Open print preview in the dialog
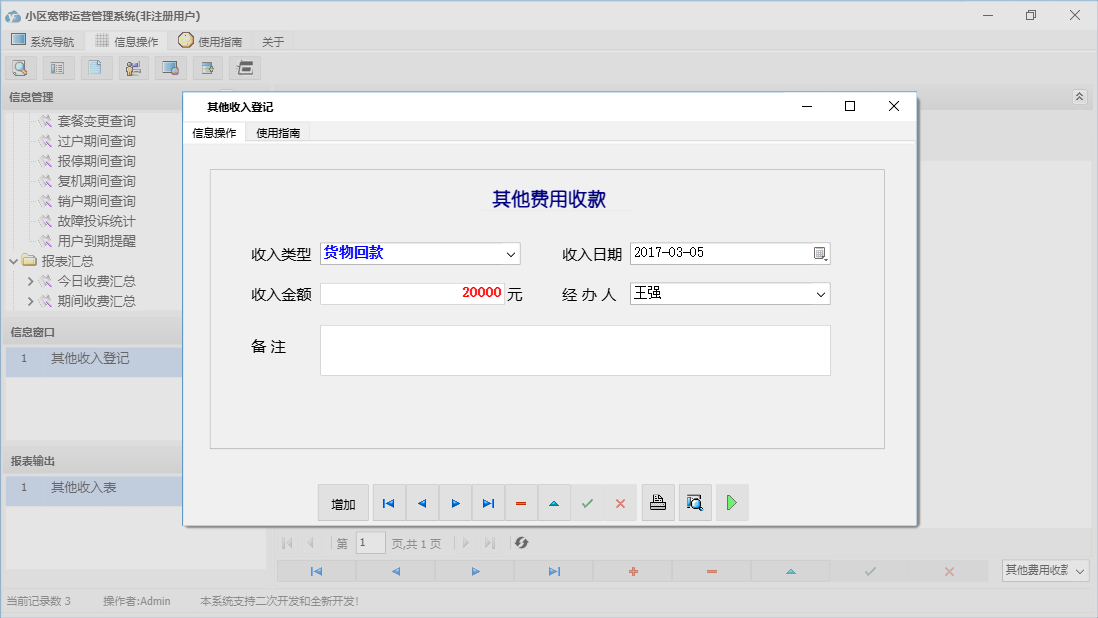 [695, 503]
